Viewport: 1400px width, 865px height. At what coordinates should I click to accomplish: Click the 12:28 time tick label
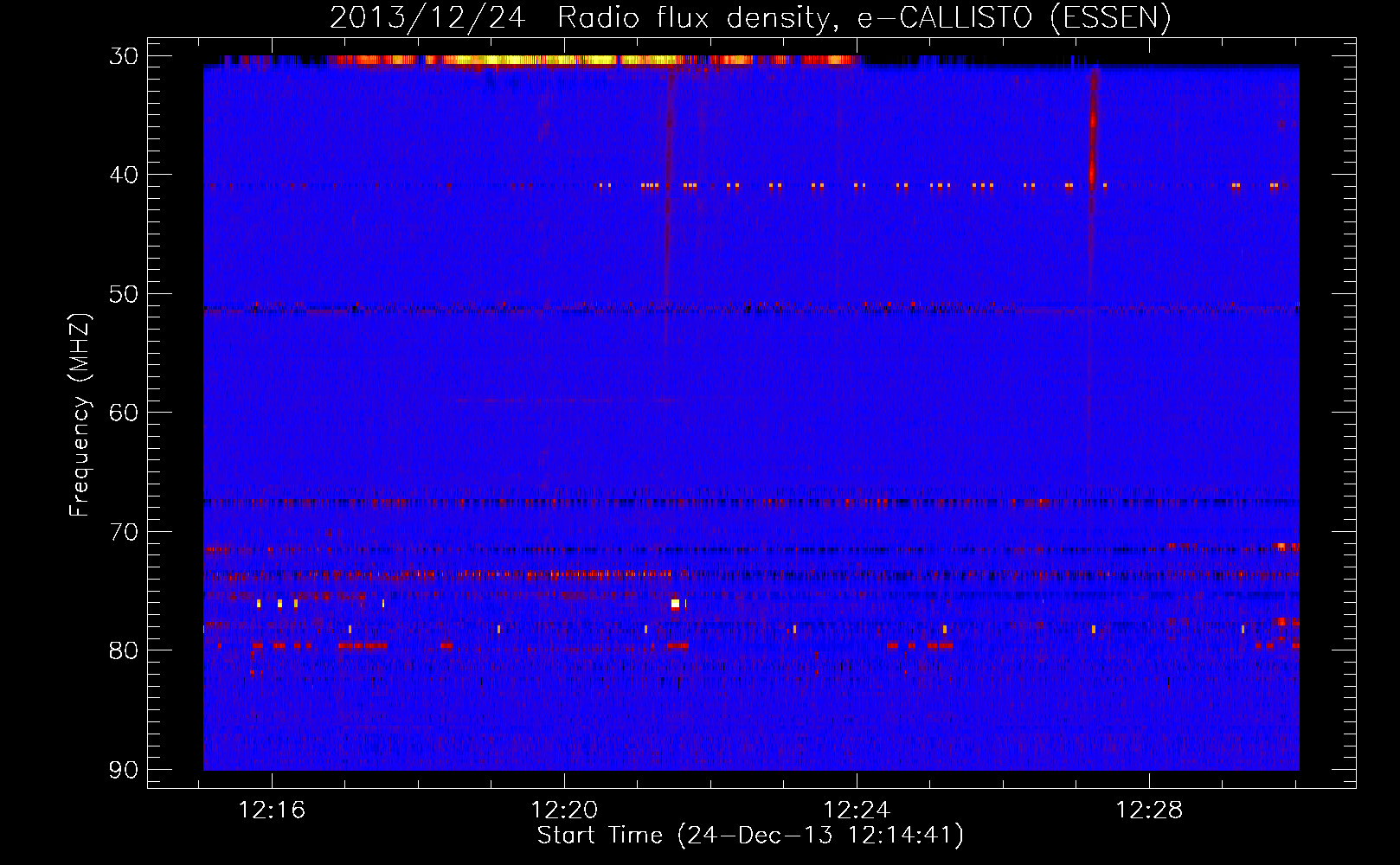1149,811
